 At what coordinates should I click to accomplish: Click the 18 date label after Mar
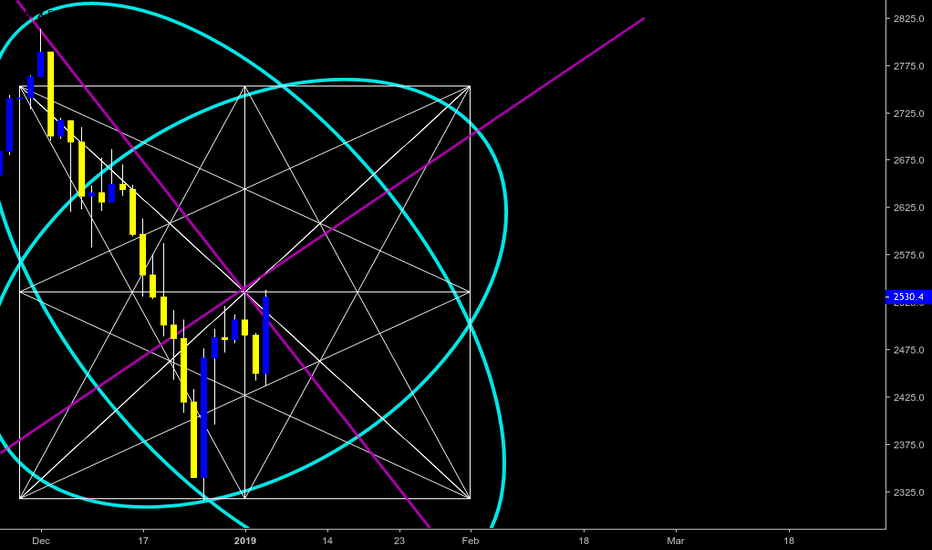tap(789, 541)
